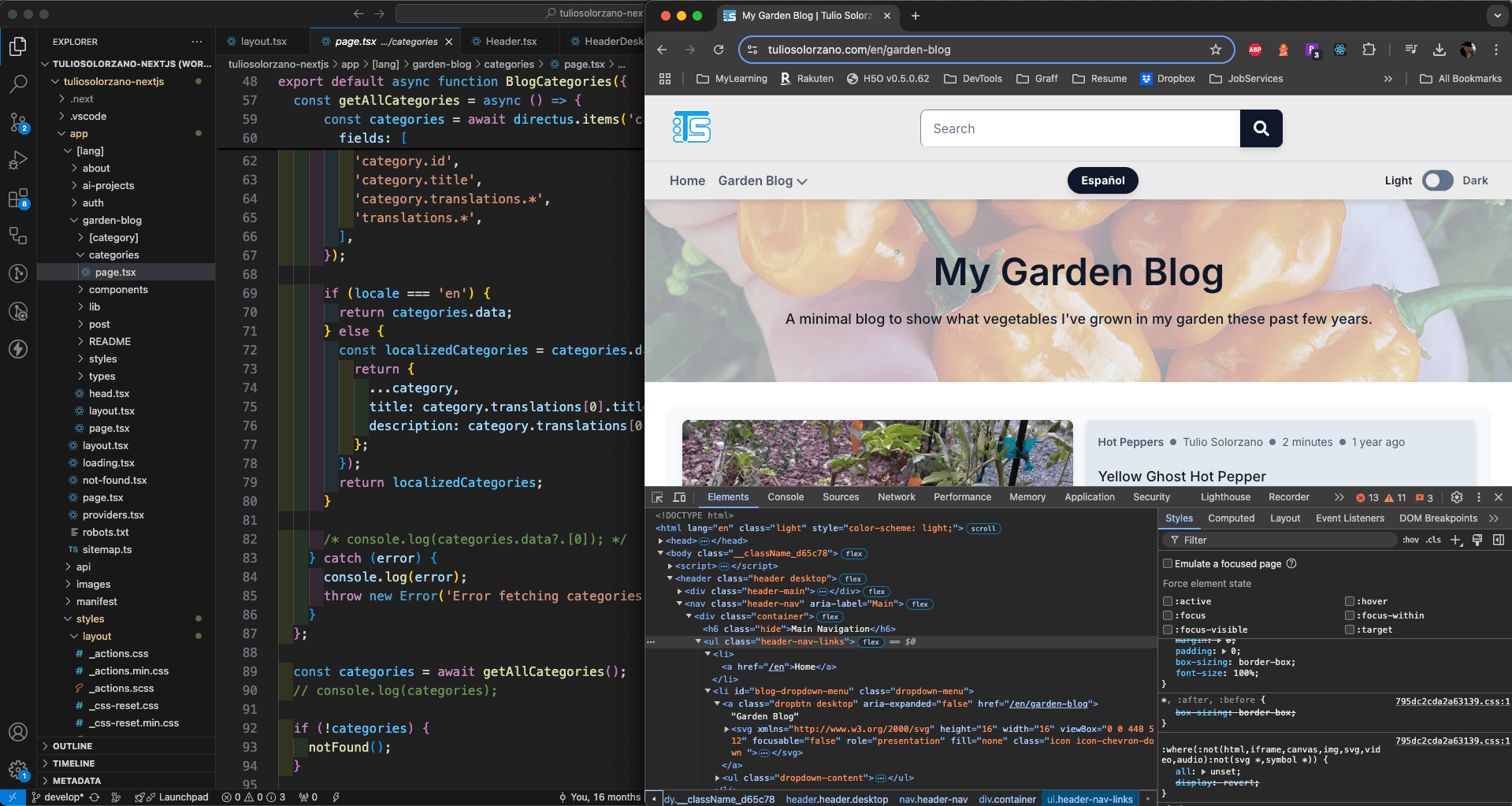Open the Manage gear icon in VS Code
Screen dimensions: 1512x806
pyautogui.click(x=18, y=770)
